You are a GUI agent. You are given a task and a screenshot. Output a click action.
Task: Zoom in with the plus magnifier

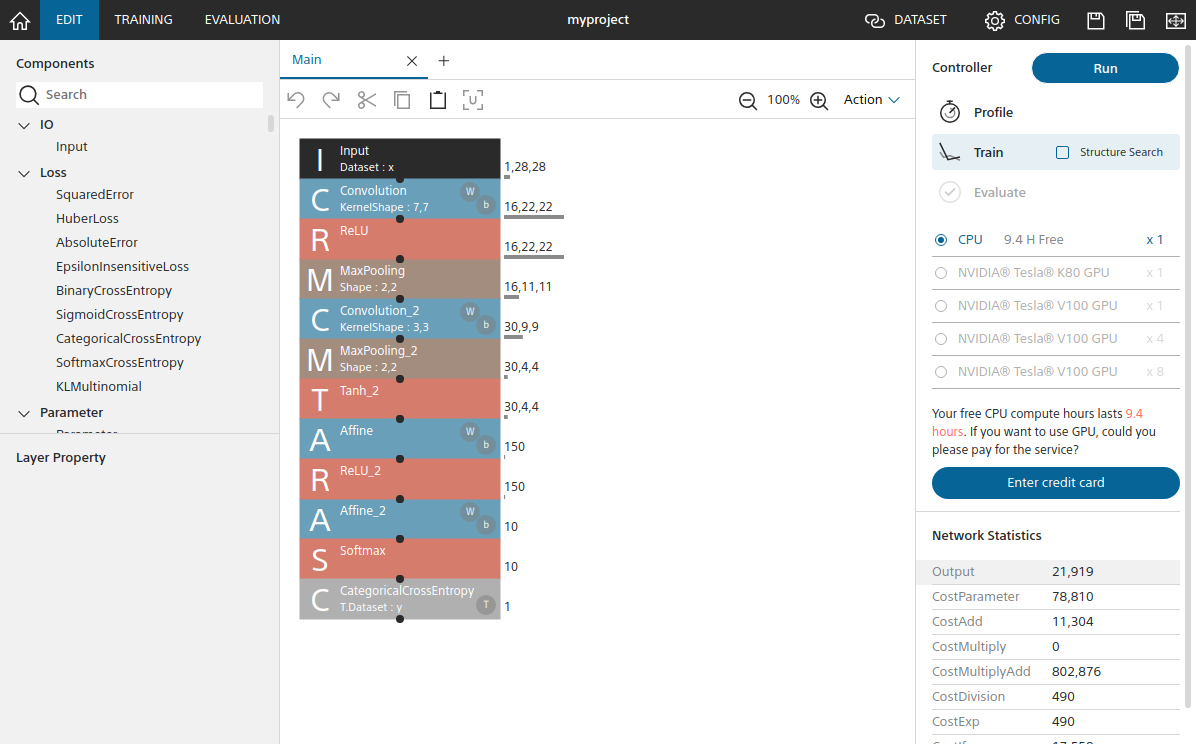click(x=819, y=100)
